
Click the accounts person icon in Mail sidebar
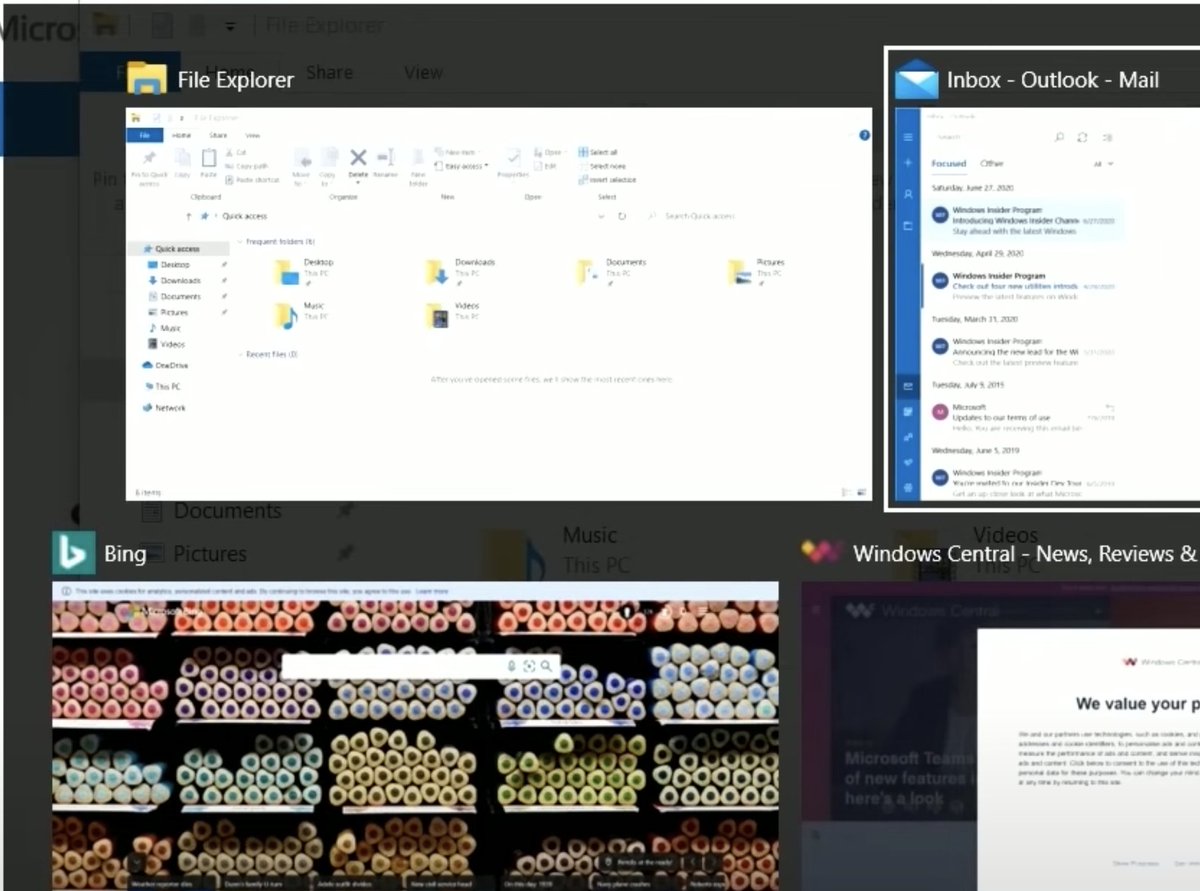point(908,194)
